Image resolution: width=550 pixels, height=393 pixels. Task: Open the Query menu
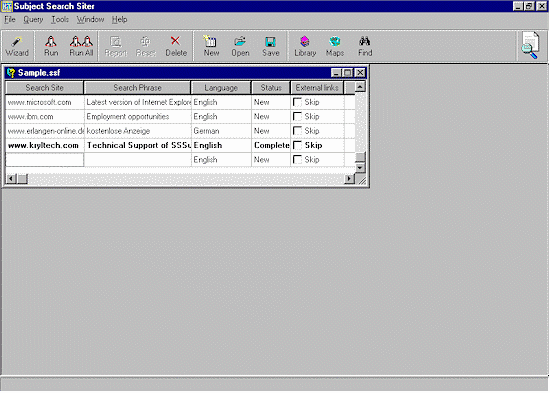(33, 20)
